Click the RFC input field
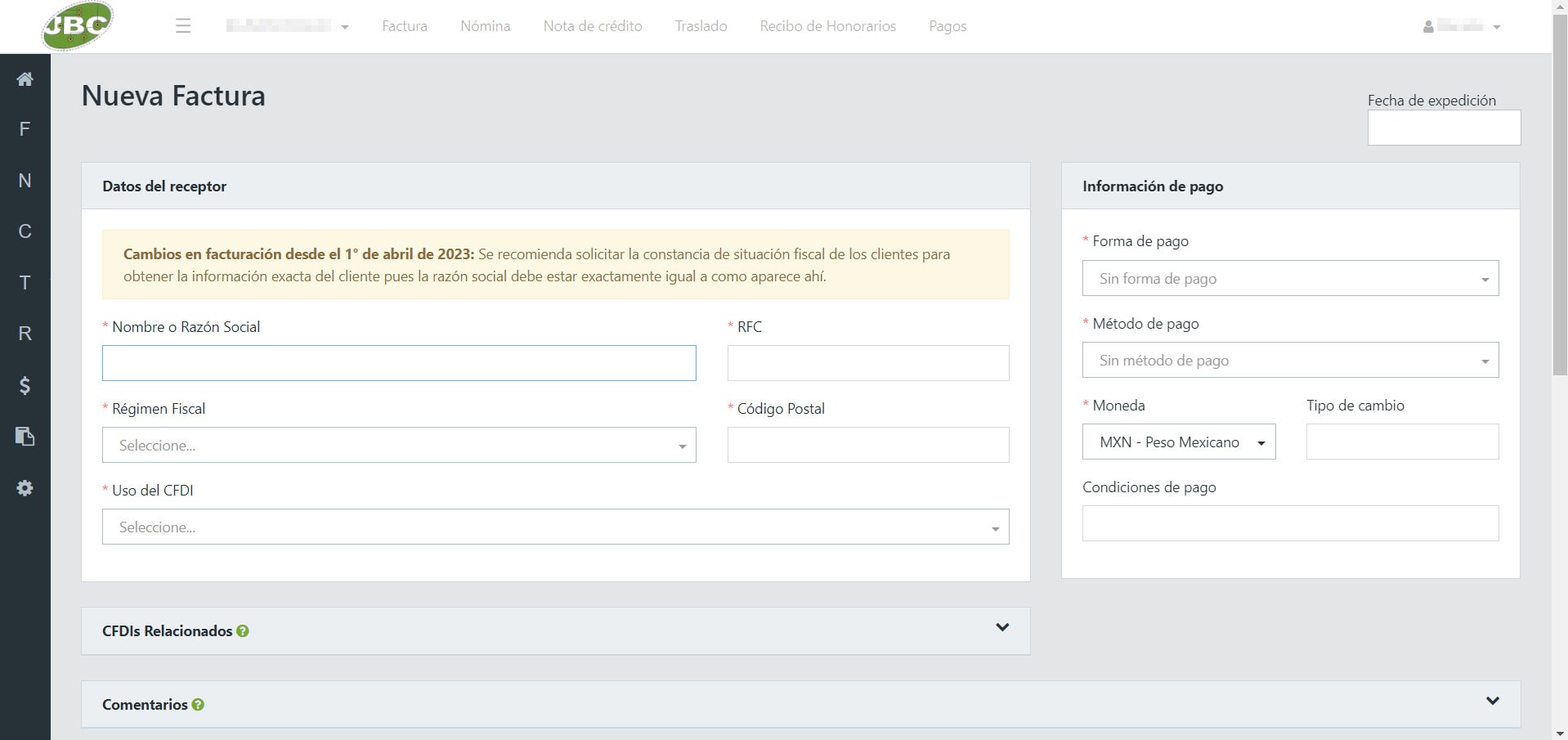This screenshot has height=740, width=1568. tap(868, 363)
